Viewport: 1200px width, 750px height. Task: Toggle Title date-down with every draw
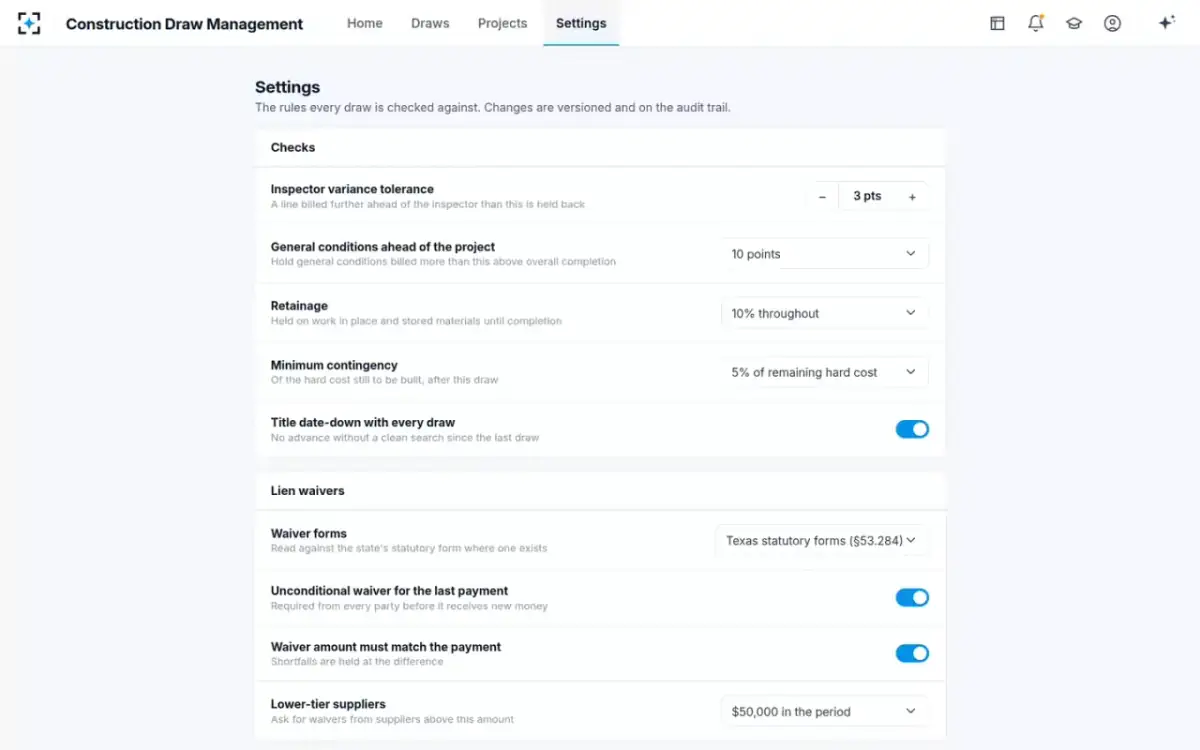(912, 429)
